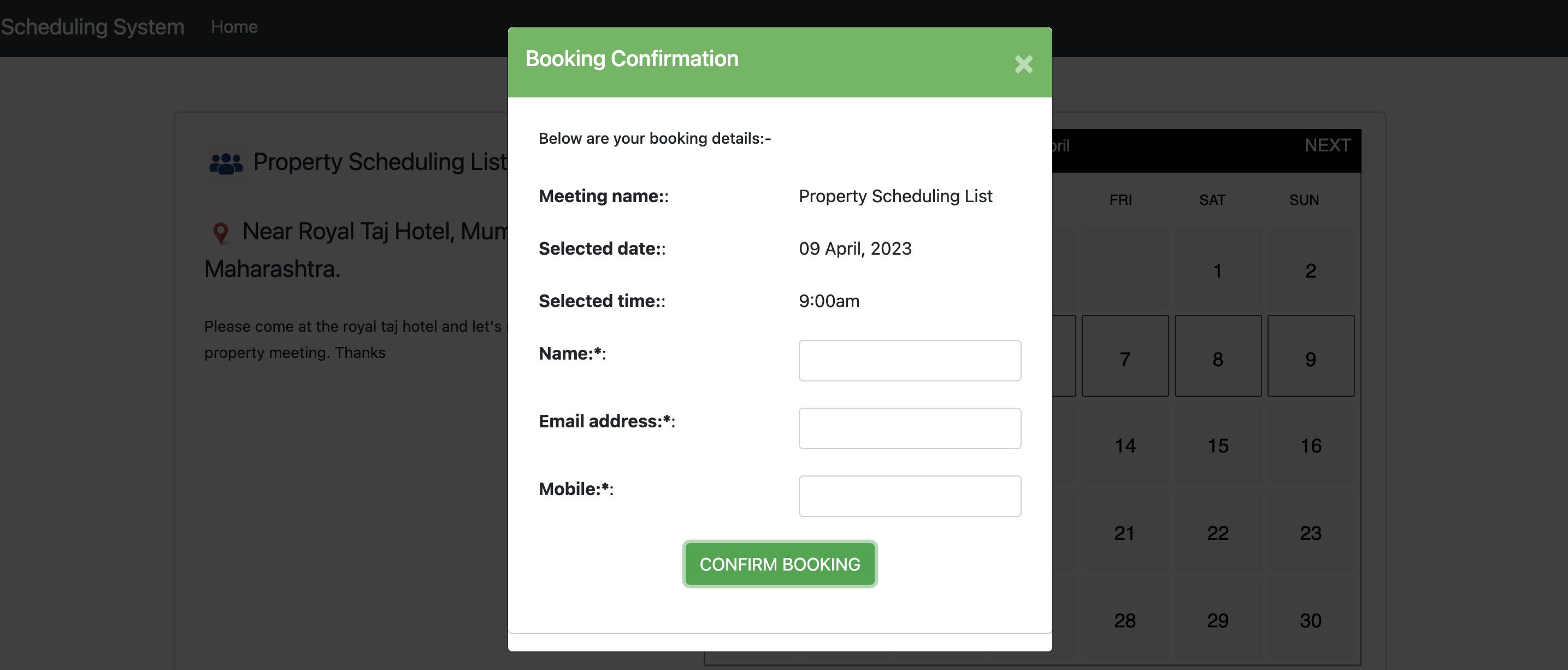
Task: Click the Scheduling System brand link
Action: point(92,27)
